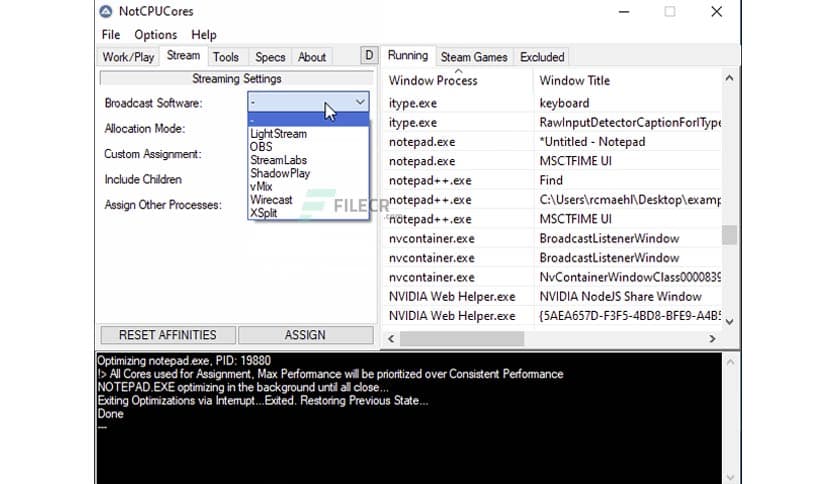Screen dimensions: 836x484
Task: Select the itype.exe row titled keyboard
Action: pyautogui.click(x=552, y=103)
